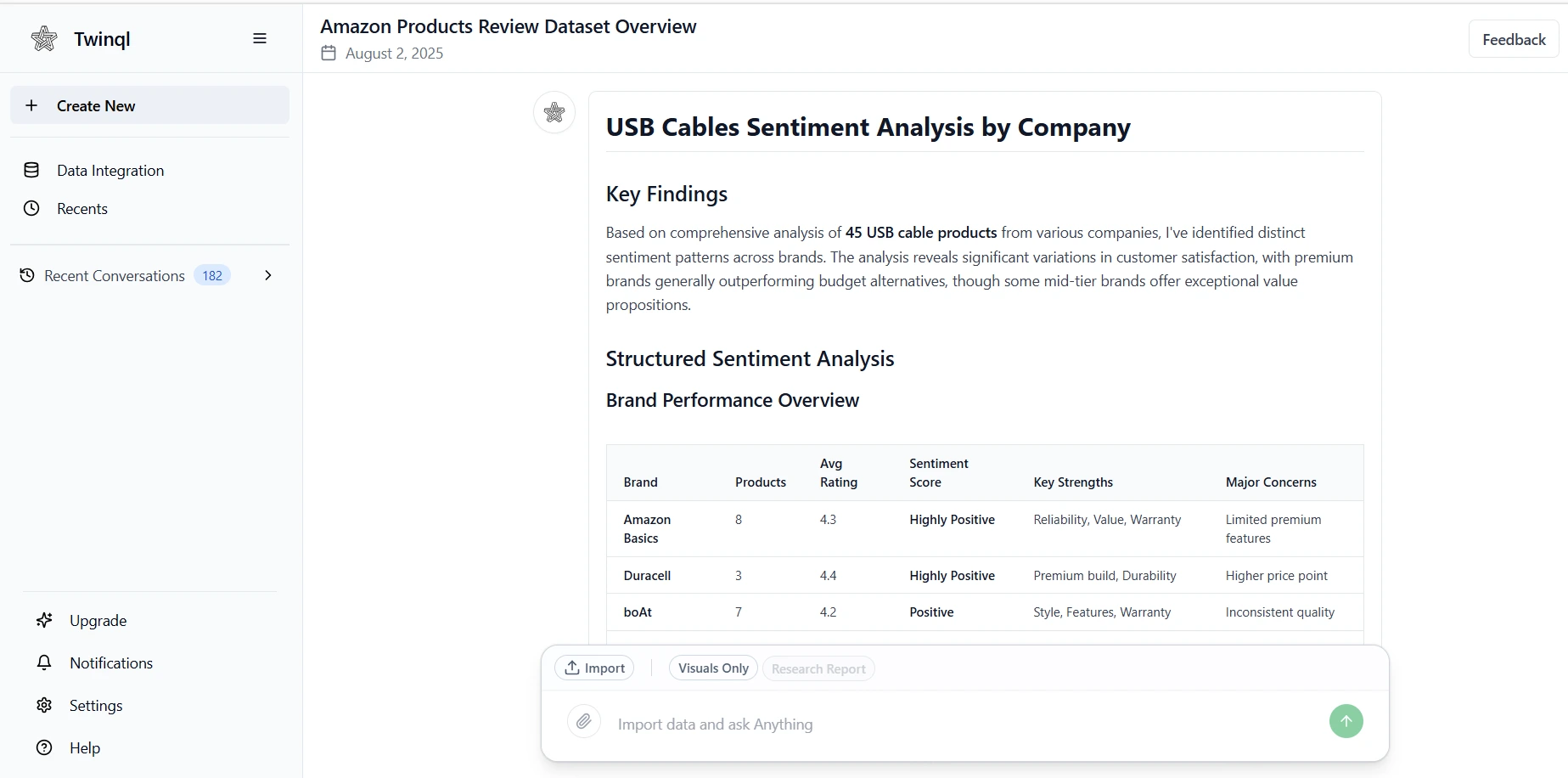Viewport: 1568px width, 778px height.
Task: Enable Research Report mode
Action: coord(818,668)
